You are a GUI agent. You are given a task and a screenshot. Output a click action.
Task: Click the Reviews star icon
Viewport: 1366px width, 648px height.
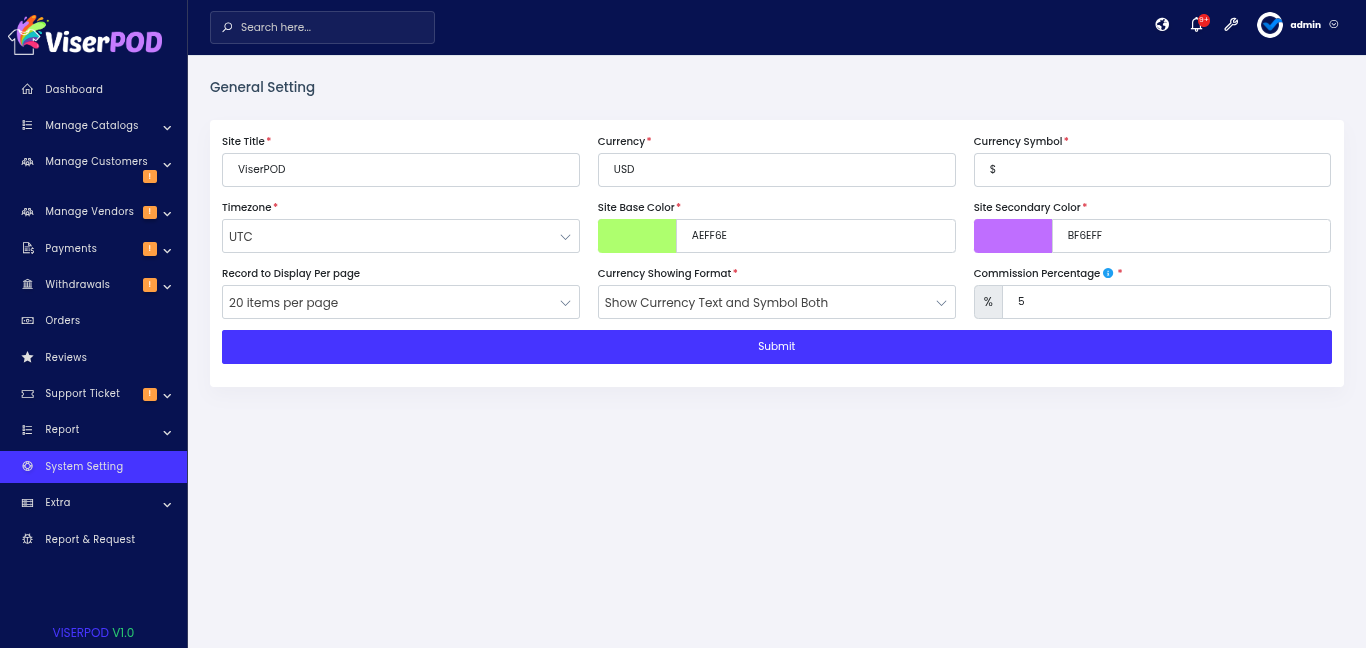pyautogui.click(x=28, y=357)
